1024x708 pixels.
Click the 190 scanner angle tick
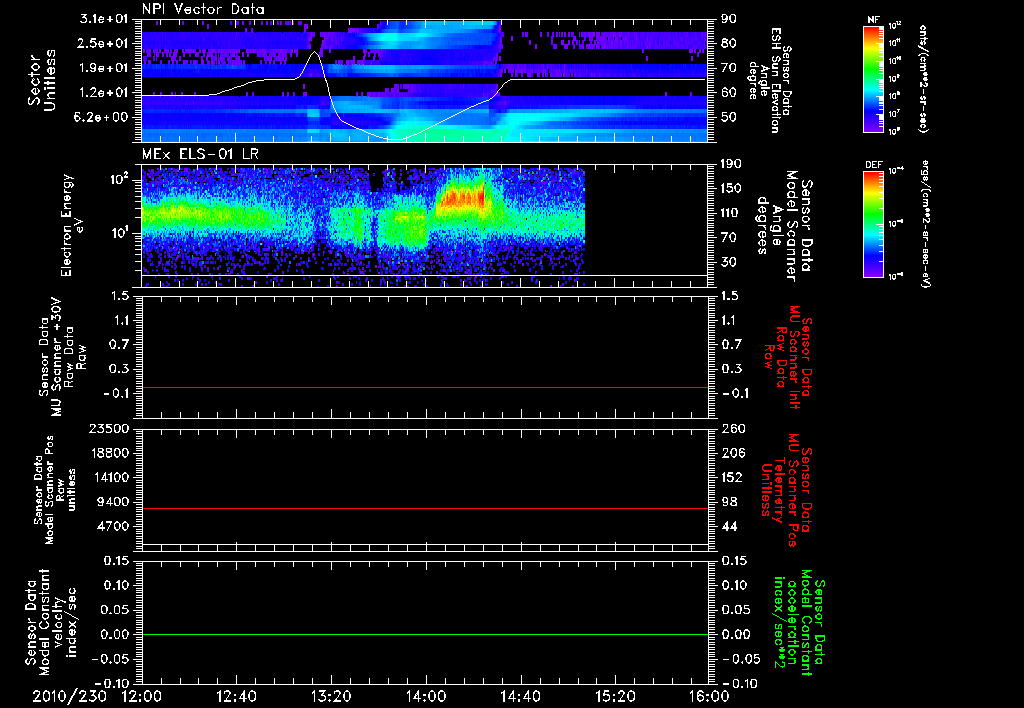point(731,164)
